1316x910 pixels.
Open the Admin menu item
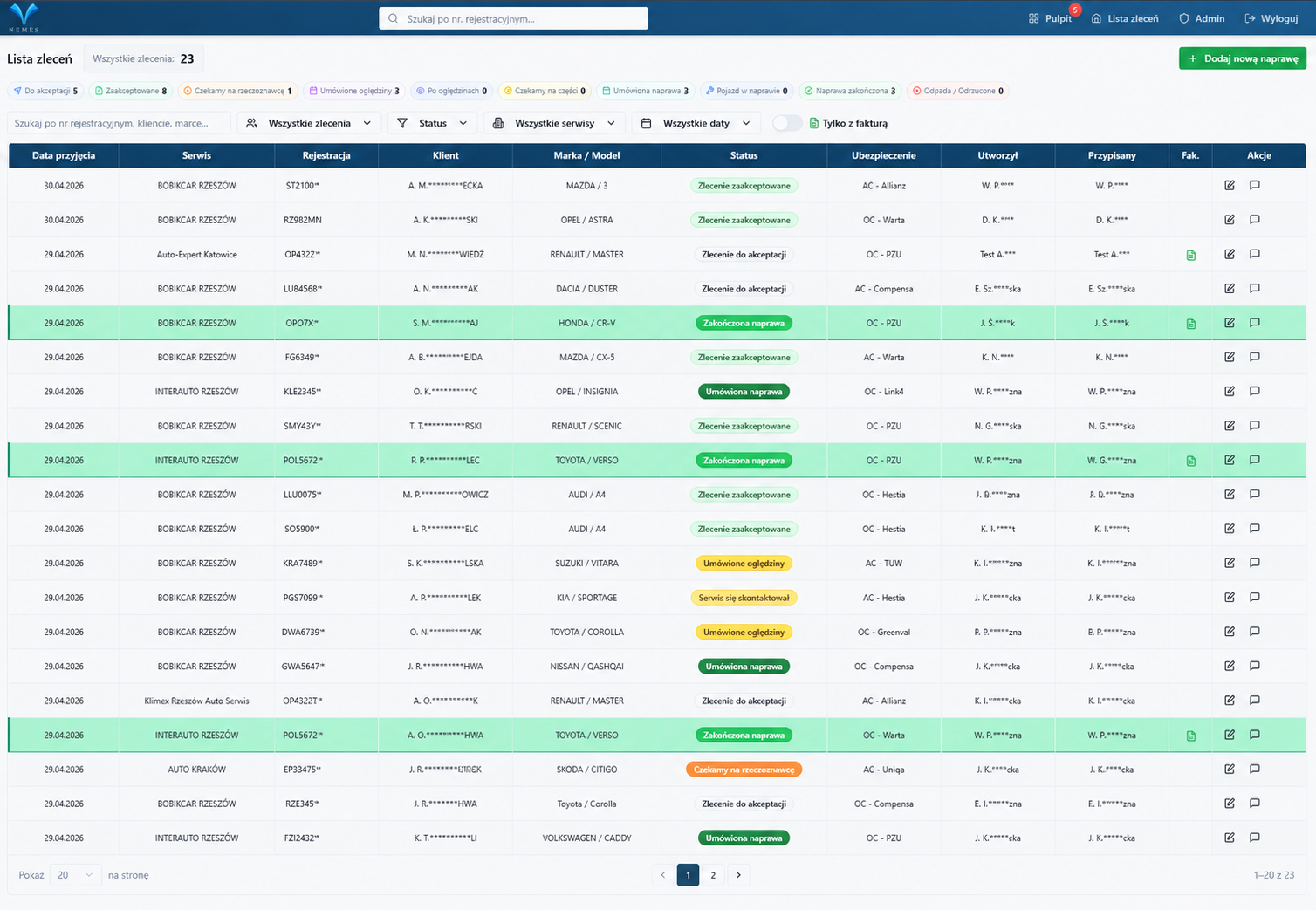pos(1202,18)
